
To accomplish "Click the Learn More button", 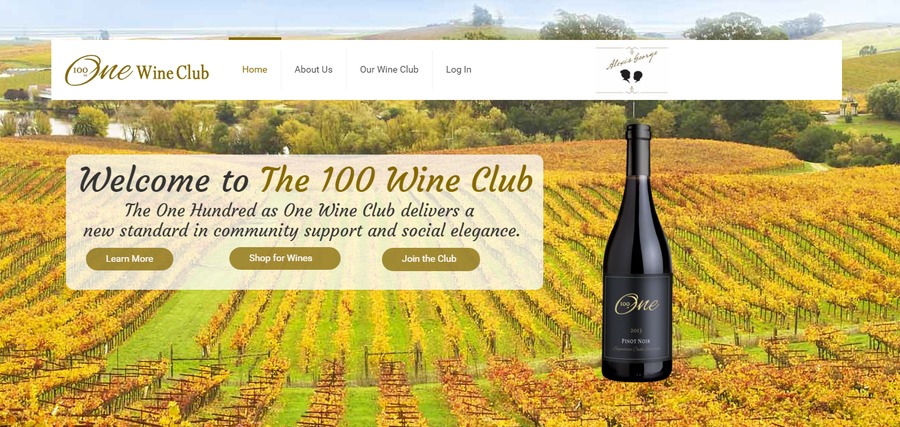I will tap(130, 259).
